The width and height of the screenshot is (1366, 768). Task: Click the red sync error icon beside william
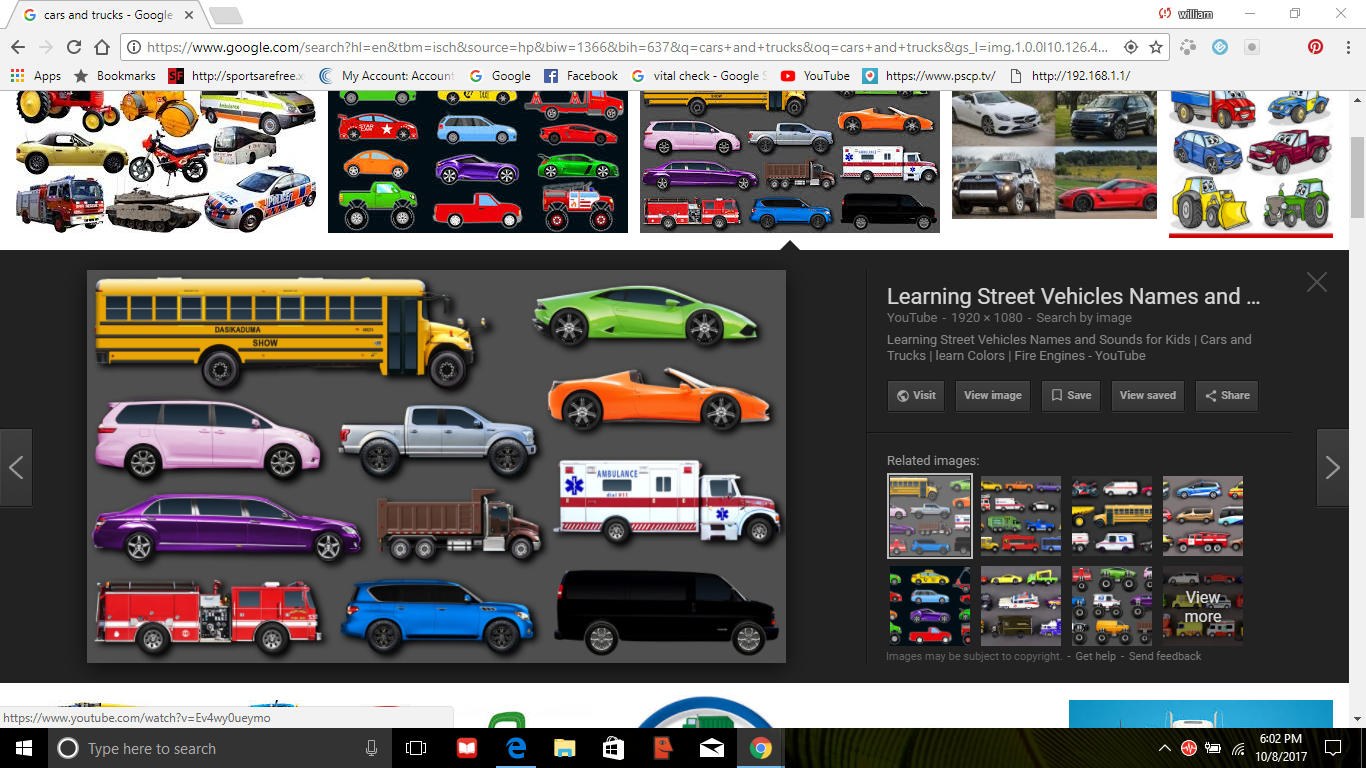[x=1165, y=14]
